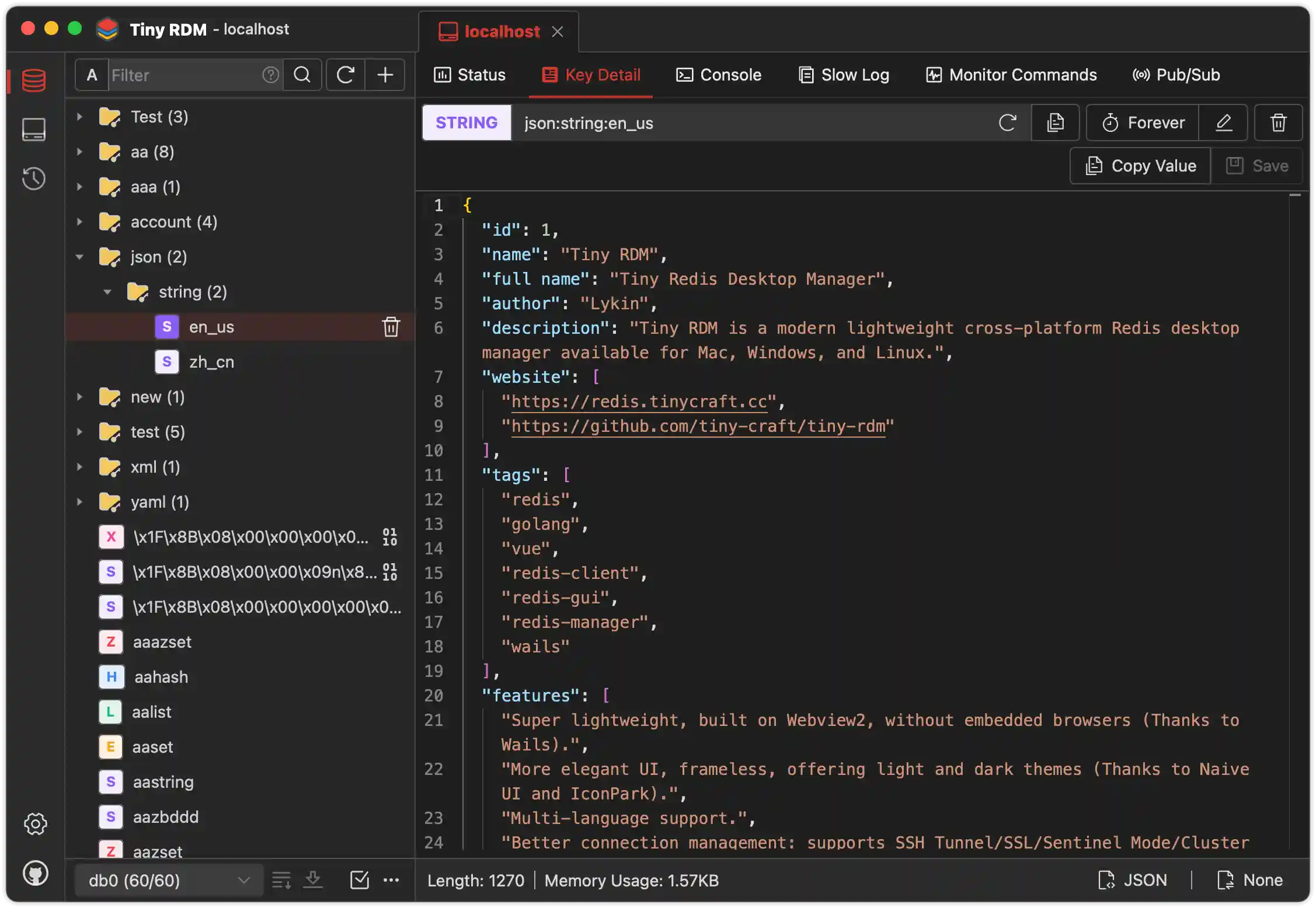Click the Copy Value button
Screen dimensions: 1316x908
tap(1139, 166)
